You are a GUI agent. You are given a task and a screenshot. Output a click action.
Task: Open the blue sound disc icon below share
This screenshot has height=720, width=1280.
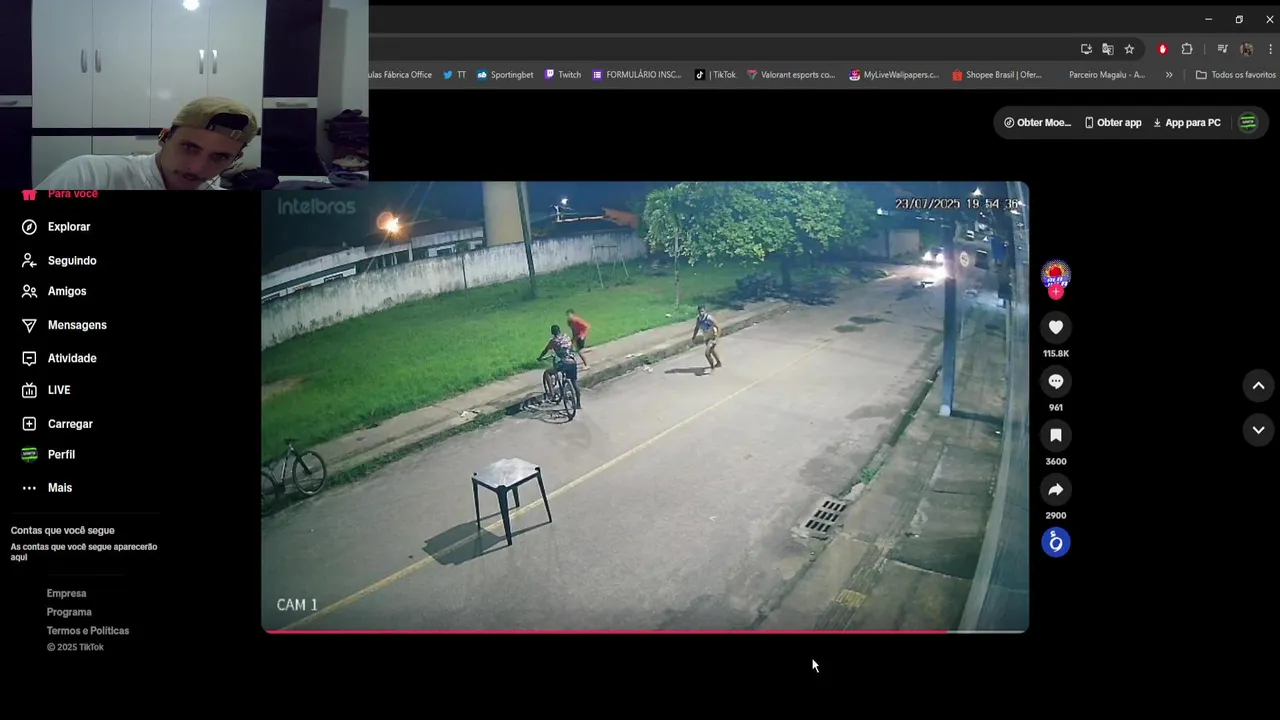[1055, 542]
